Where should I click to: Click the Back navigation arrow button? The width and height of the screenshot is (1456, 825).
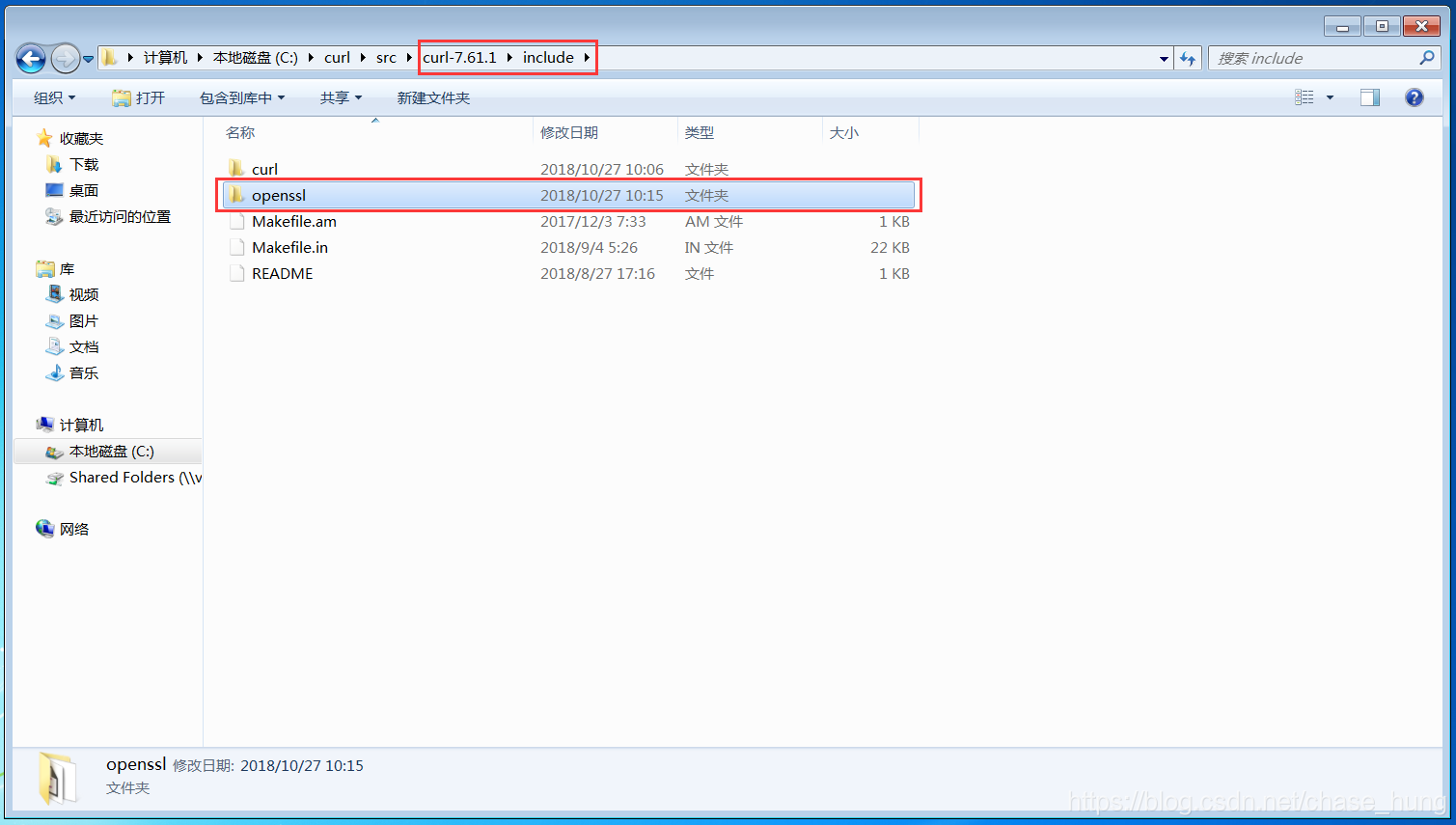[31, 59]
